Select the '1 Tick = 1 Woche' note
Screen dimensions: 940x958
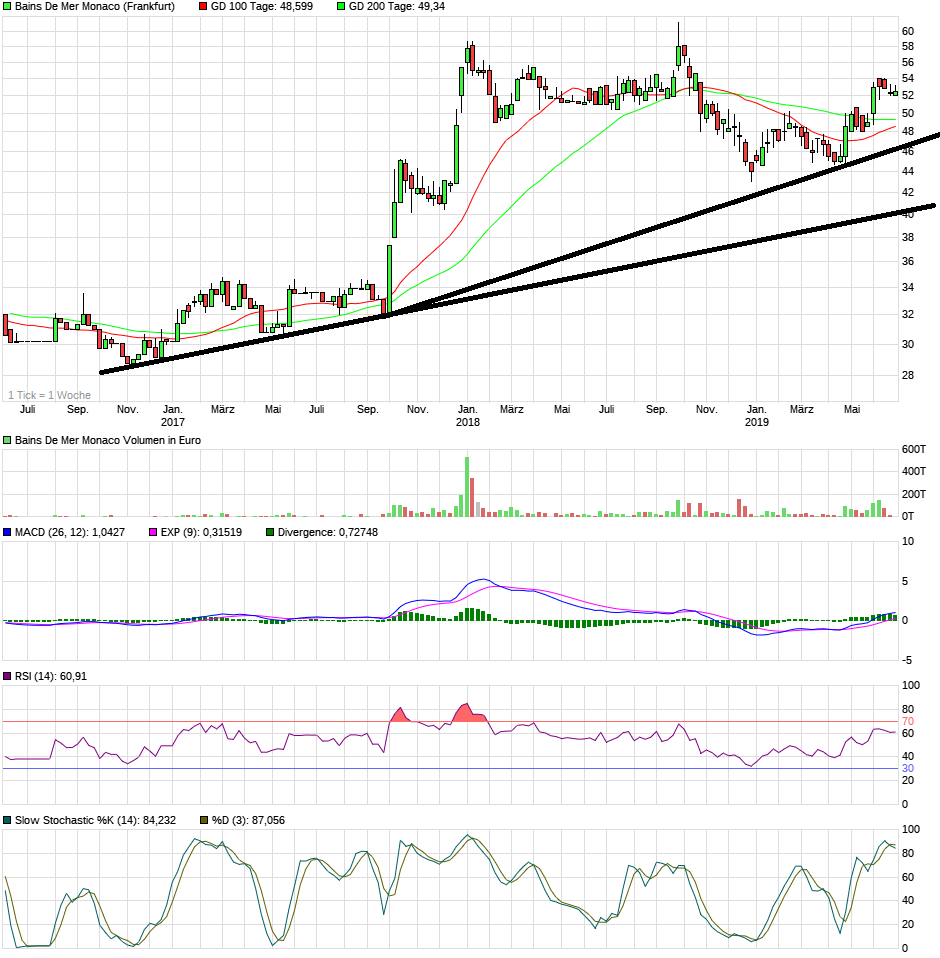coord(49,395)
